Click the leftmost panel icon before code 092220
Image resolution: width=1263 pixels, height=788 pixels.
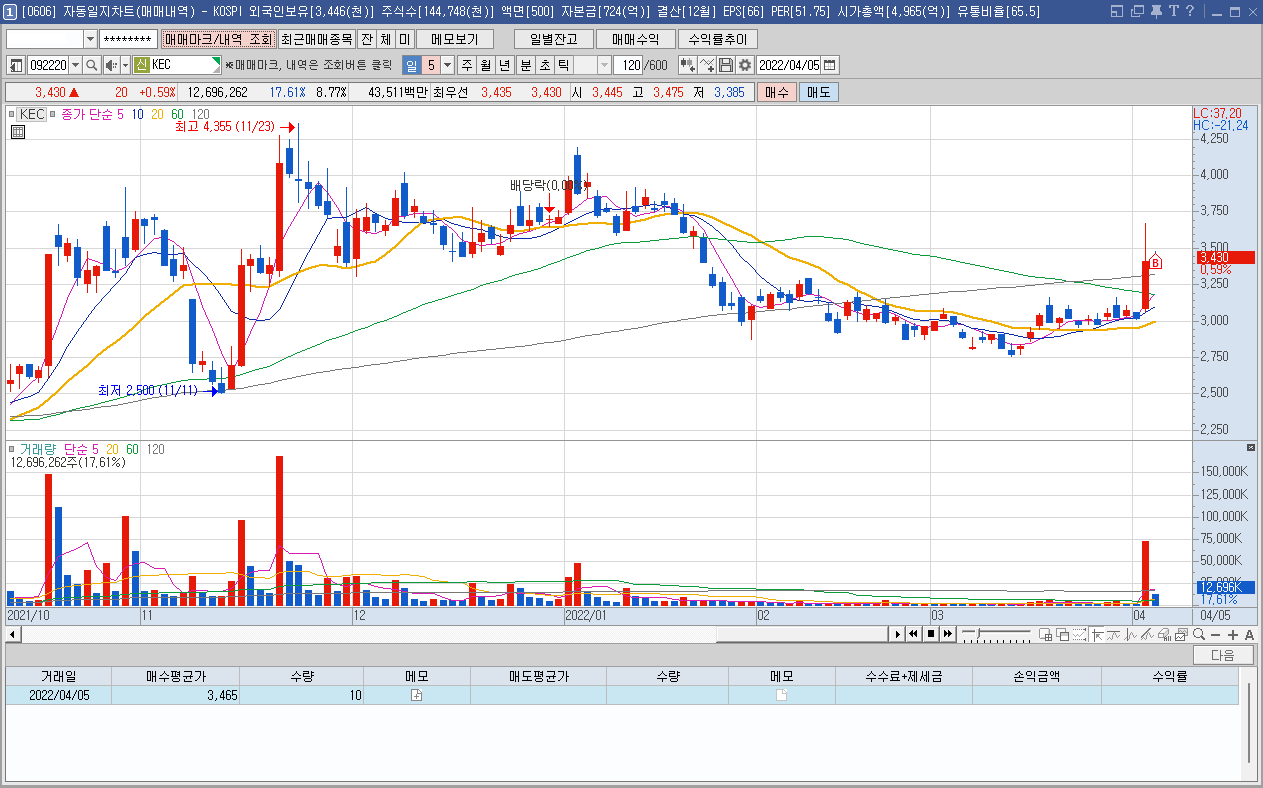(x=16, y=65)
